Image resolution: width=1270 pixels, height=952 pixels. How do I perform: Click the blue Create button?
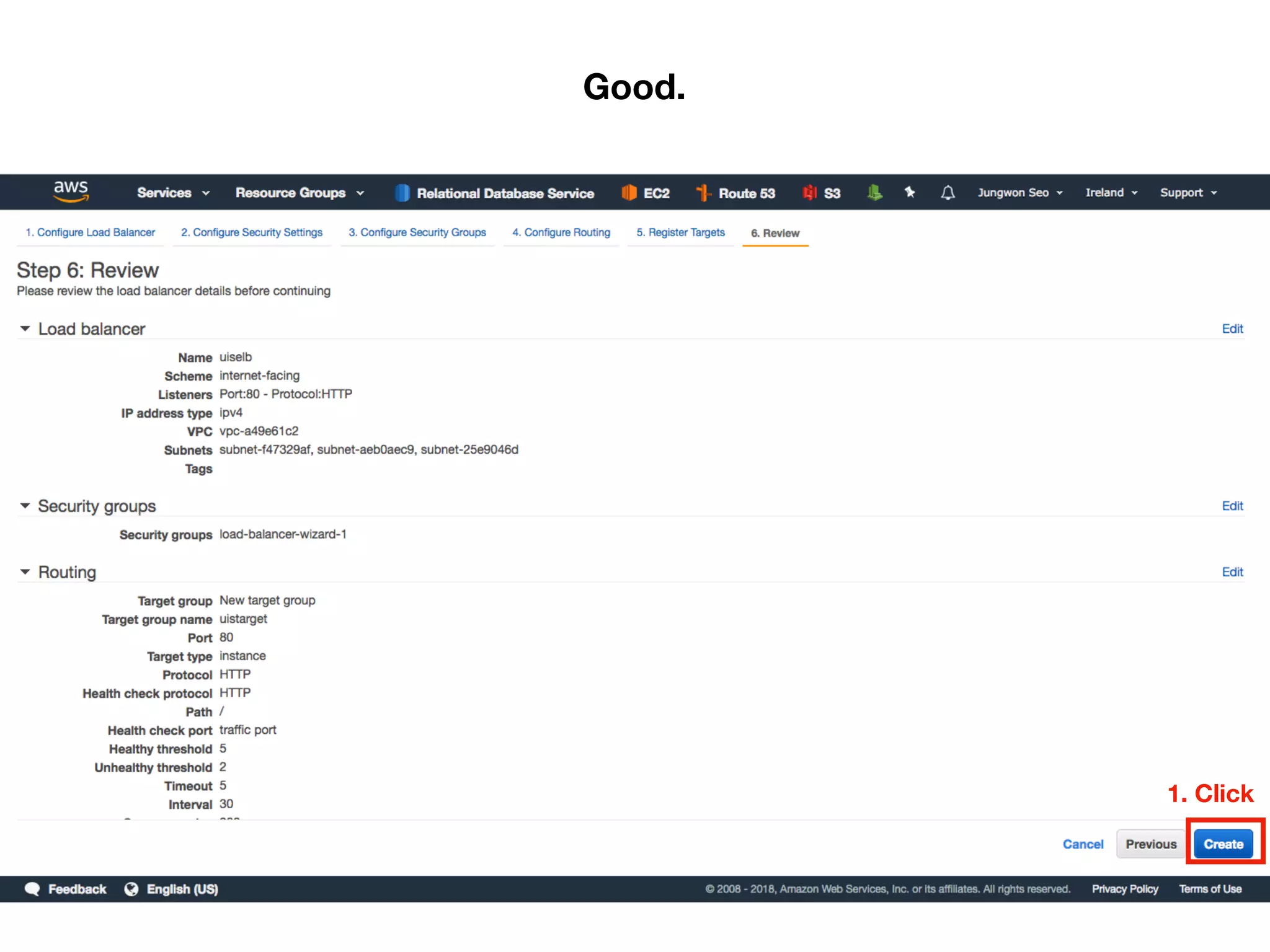[1223, 844]
